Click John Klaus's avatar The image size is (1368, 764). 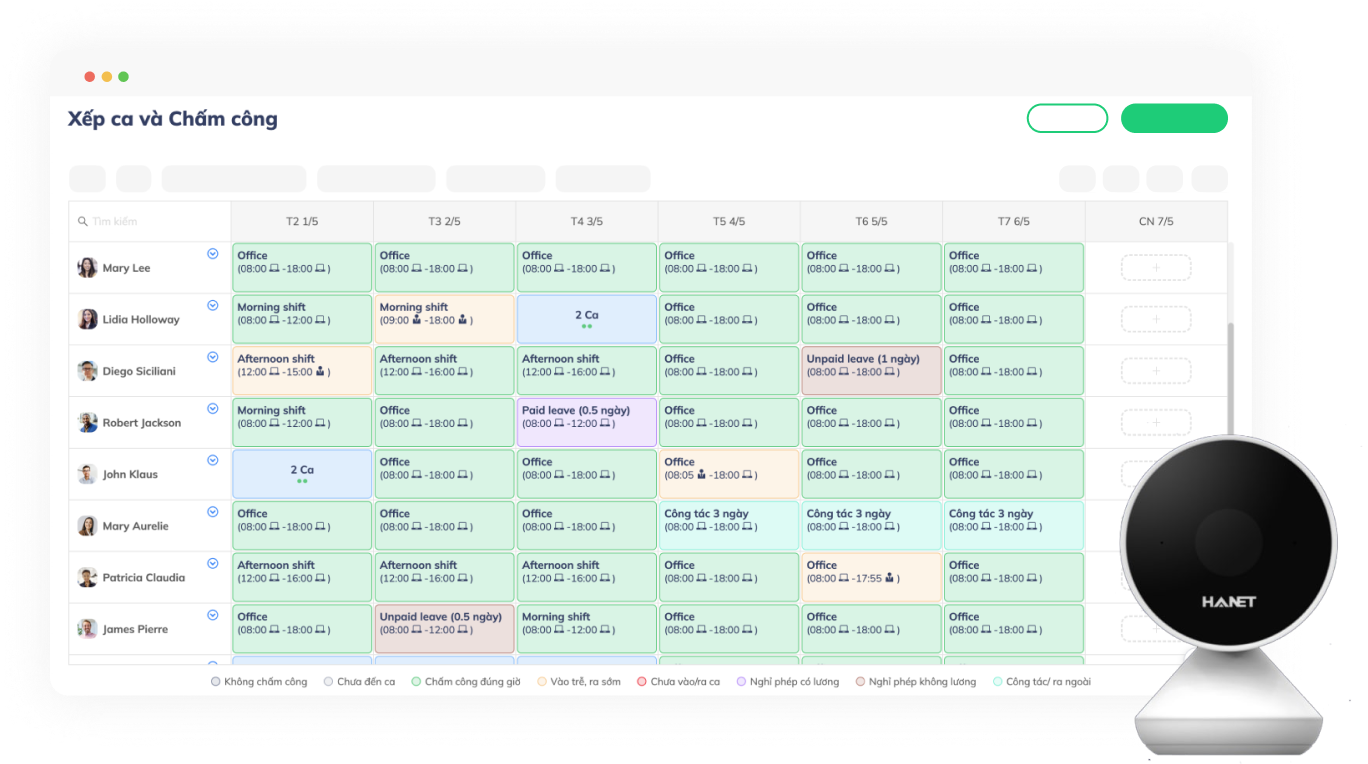[88, 474]
